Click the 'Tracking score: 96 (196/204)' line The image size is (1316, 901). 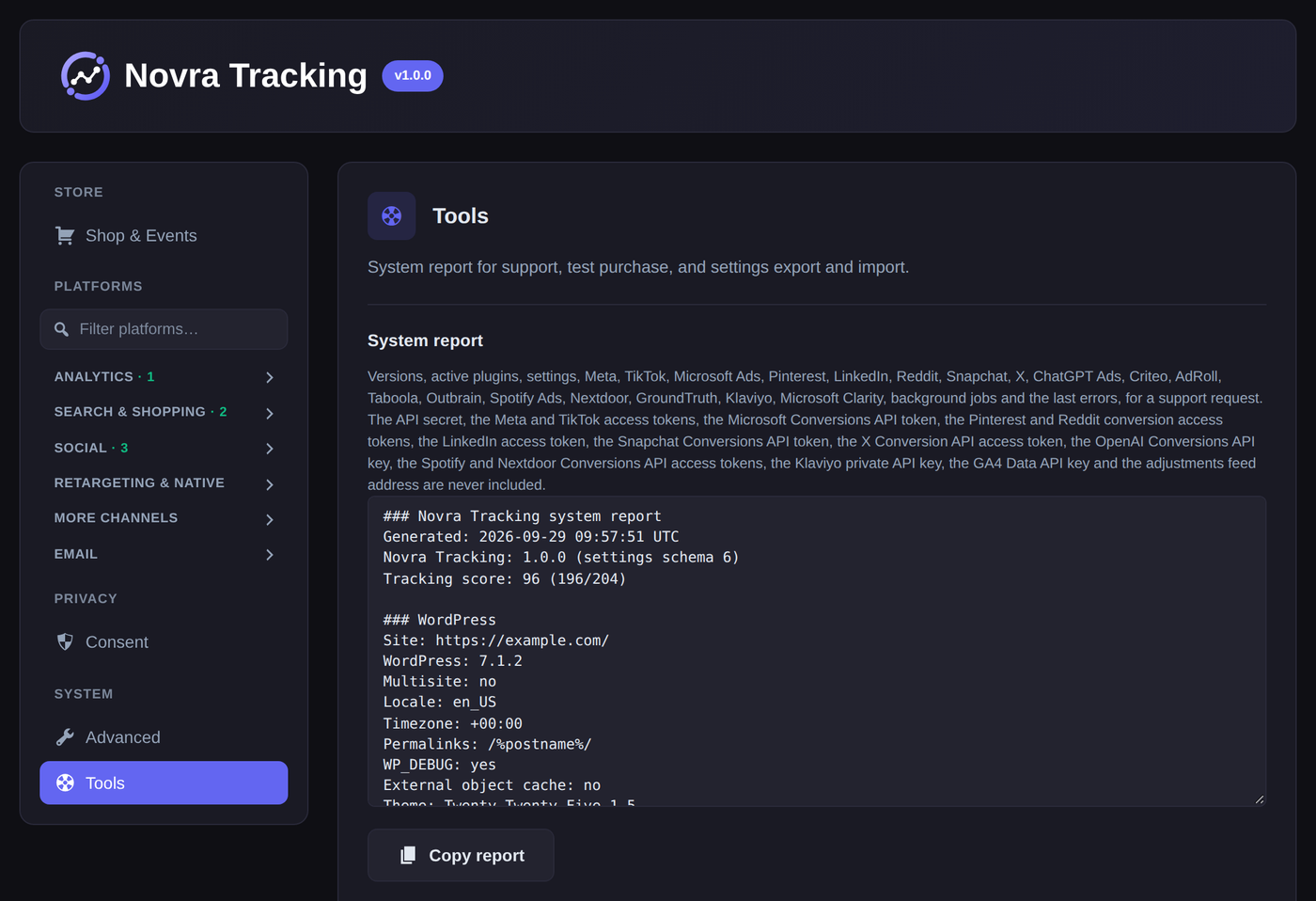[x=505, y=579]
